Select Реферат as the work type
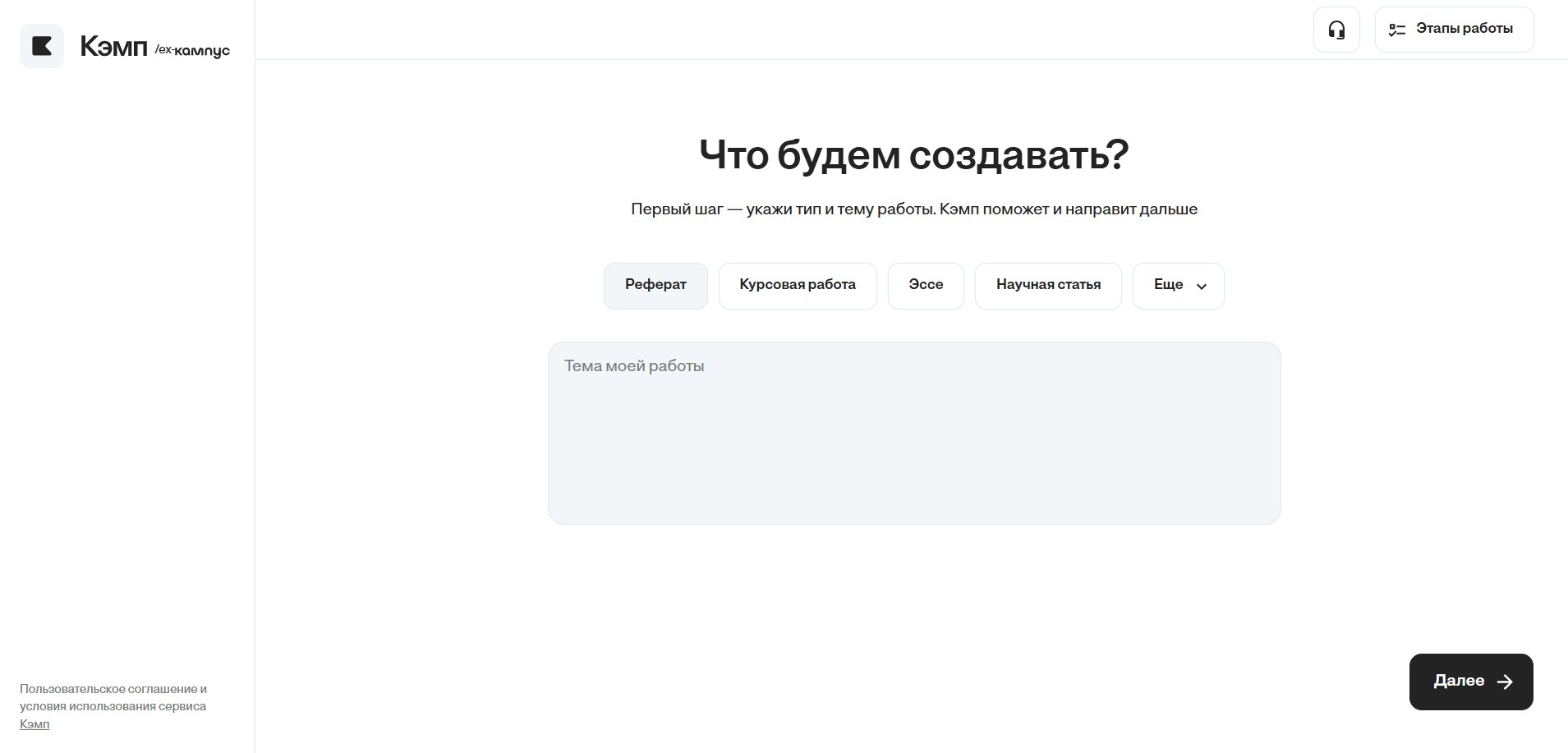 point(655,285)
